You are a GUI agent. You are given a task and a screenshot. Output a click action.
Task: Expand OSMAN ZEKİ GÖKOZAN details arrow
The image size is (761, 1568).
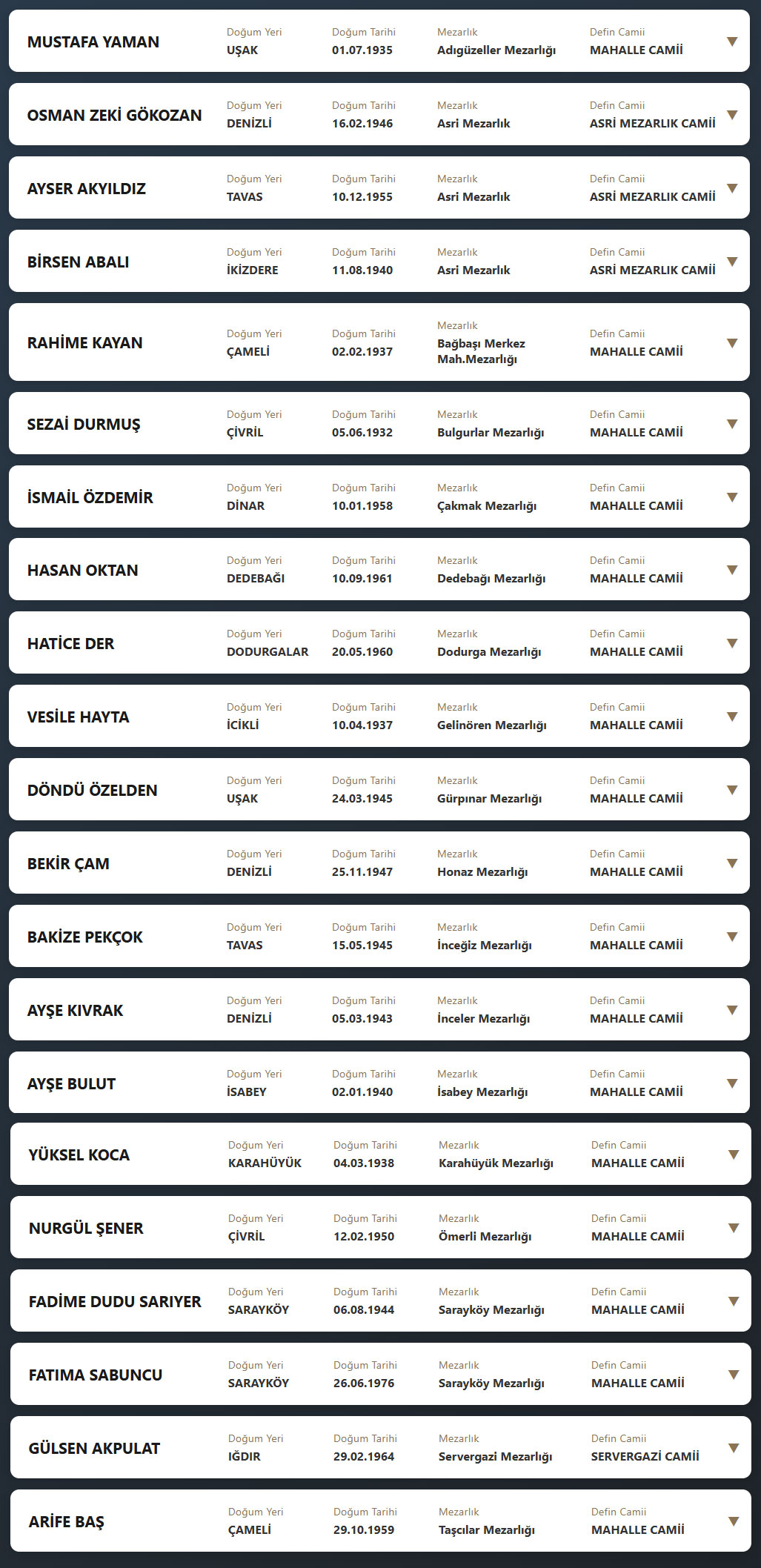[x=732, y=115]
